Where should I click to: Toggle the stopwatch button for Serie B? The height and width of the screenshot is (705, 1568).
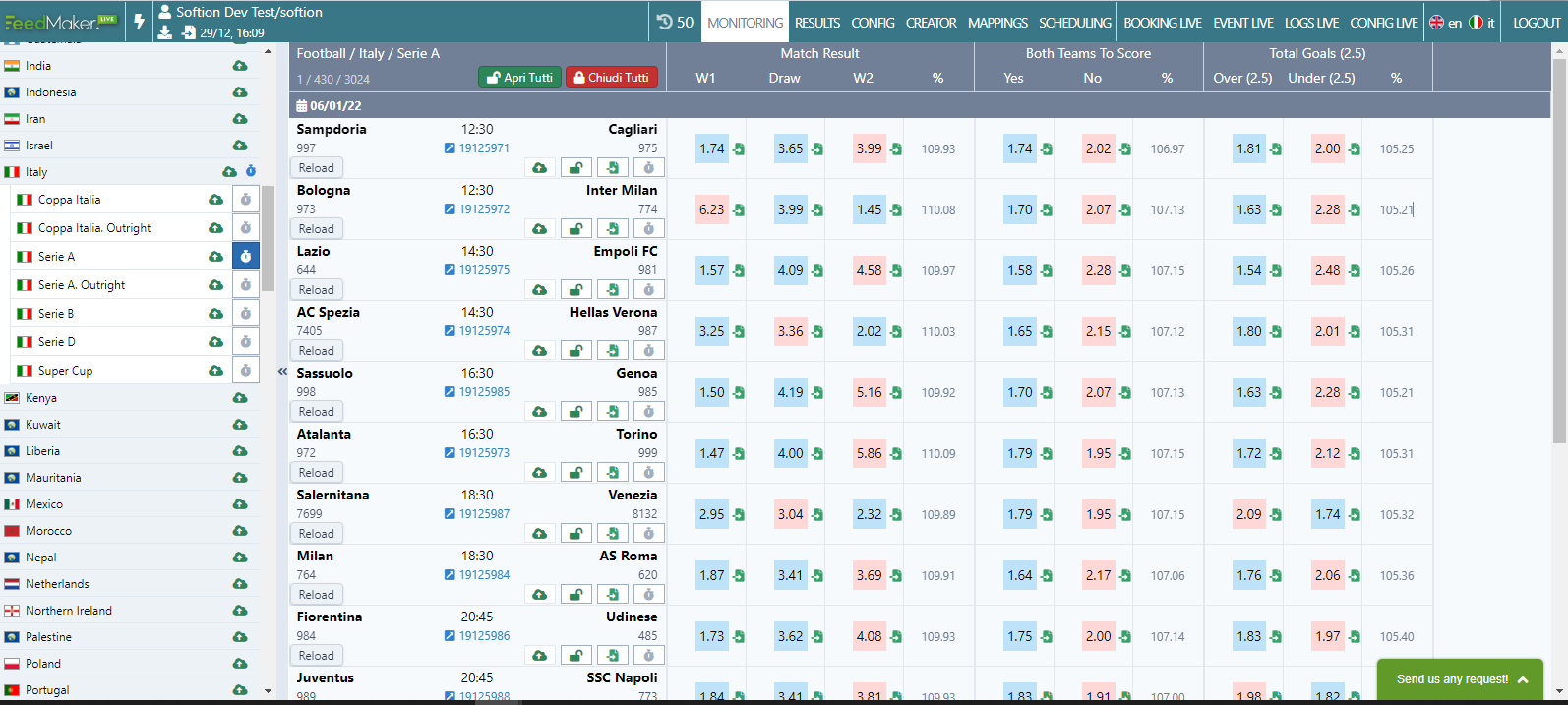(246, 314)
